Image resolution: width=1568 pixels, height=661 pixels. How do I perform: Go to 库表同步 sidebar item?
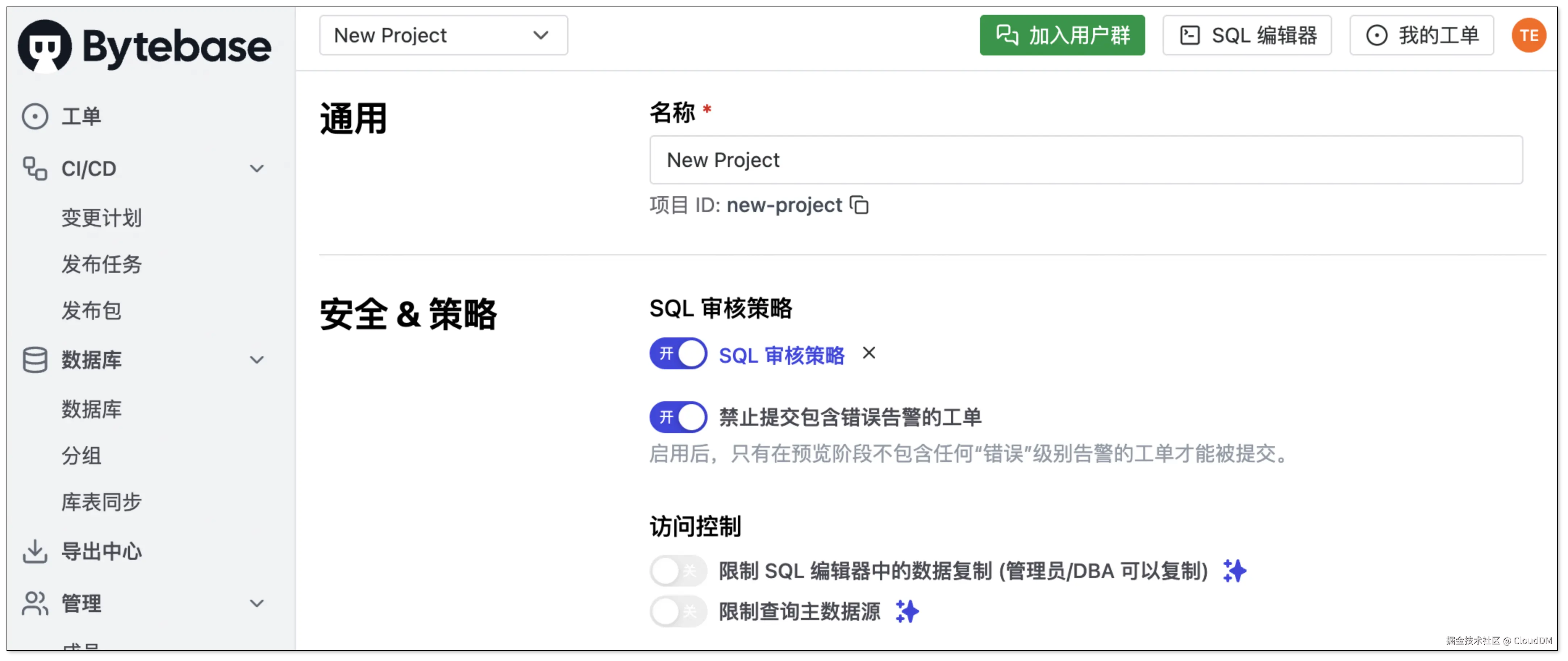coord(102,502)
